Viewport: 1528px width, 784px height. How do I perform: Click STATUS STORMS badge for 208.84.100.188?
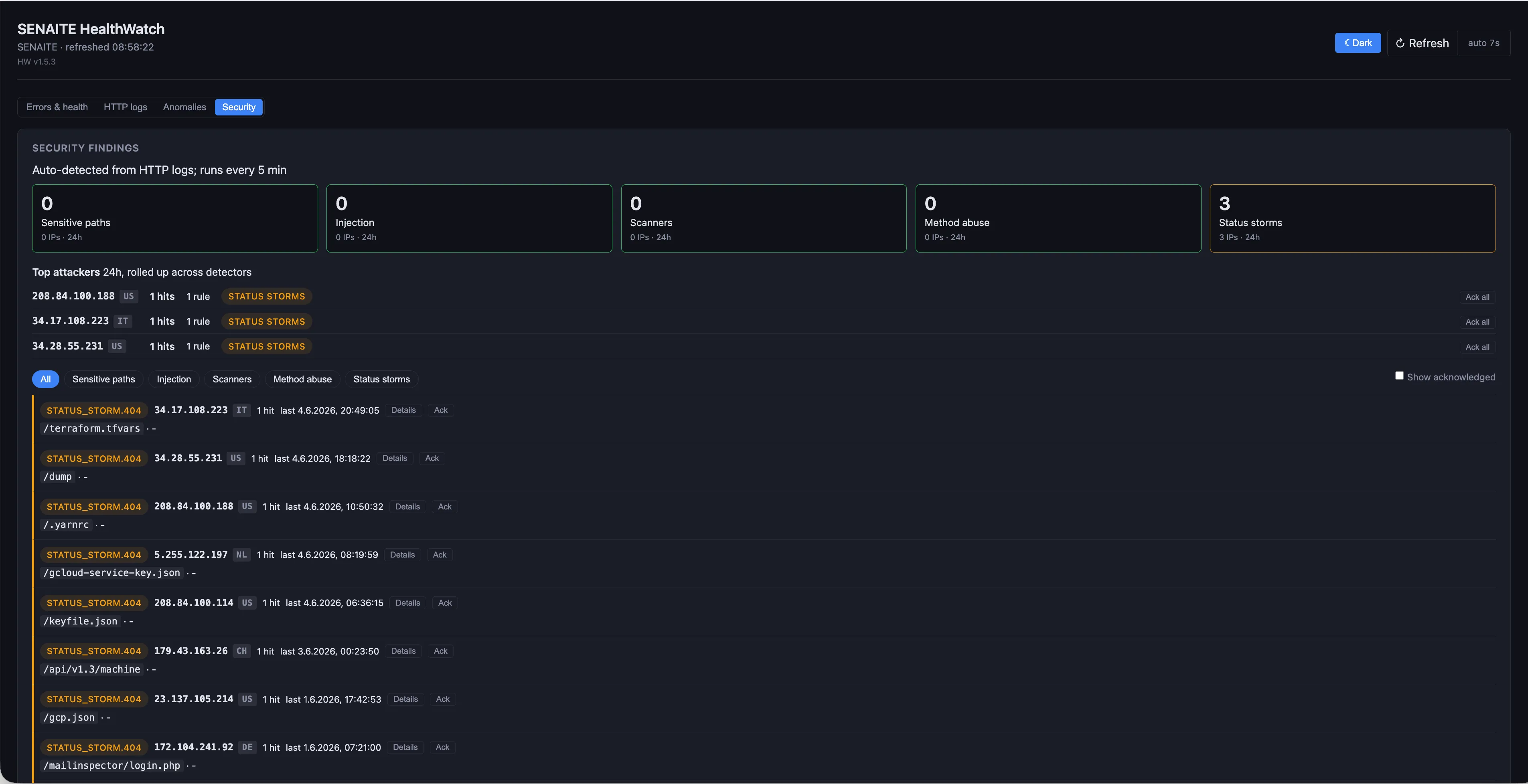pyautogui.click(x=266, y=297)
